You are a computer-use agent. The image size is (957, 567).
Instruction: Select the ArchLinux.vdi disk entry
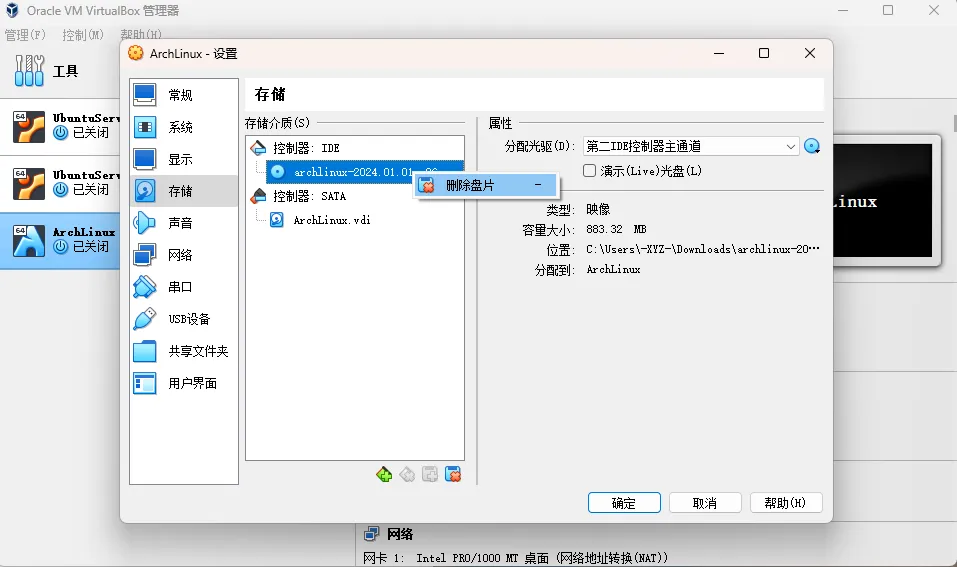[332, 220]
